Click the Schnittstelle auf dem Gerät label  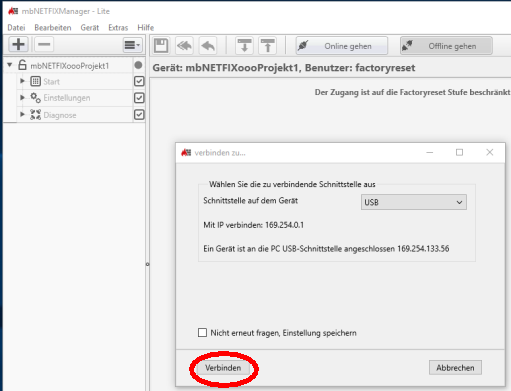[251, 201]
